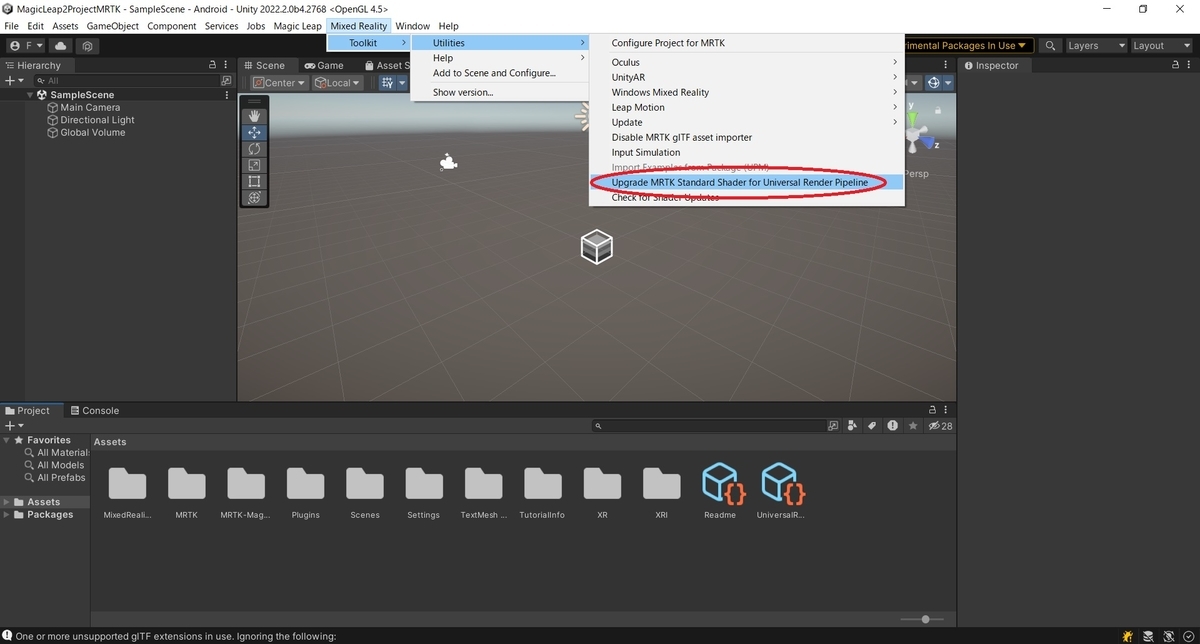Select the Plugins folder
The image size is (1200, 644).
[306, 492]
